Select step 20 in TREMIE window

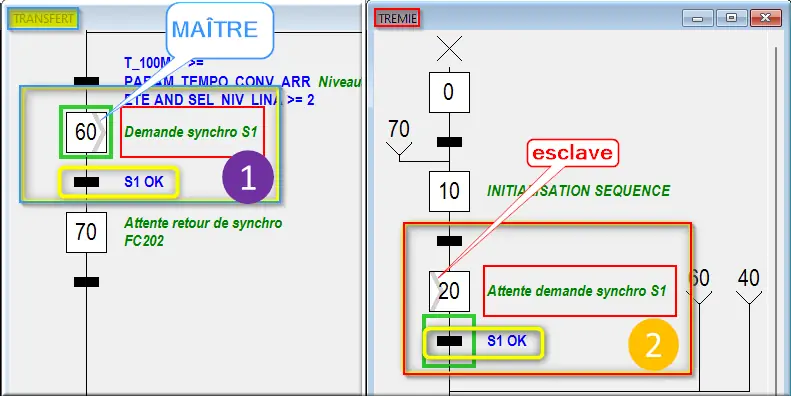click(449, 291)
